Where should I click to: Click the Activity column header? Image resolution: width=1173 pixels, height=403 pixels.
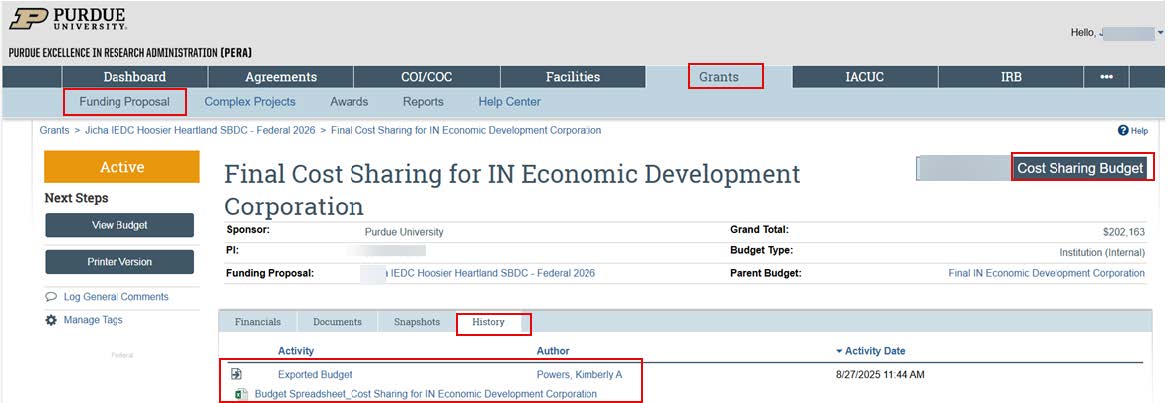click(296, 351)
